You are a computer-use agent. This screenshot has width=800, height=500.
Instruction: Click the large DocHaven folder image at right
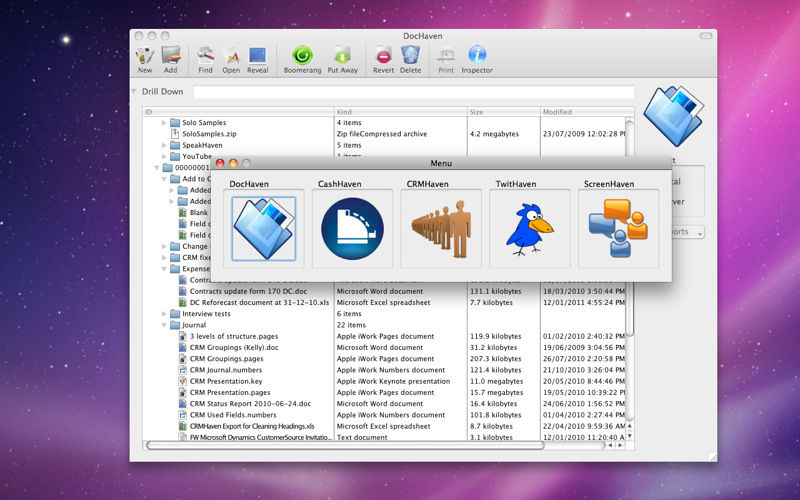click(673, 116)
